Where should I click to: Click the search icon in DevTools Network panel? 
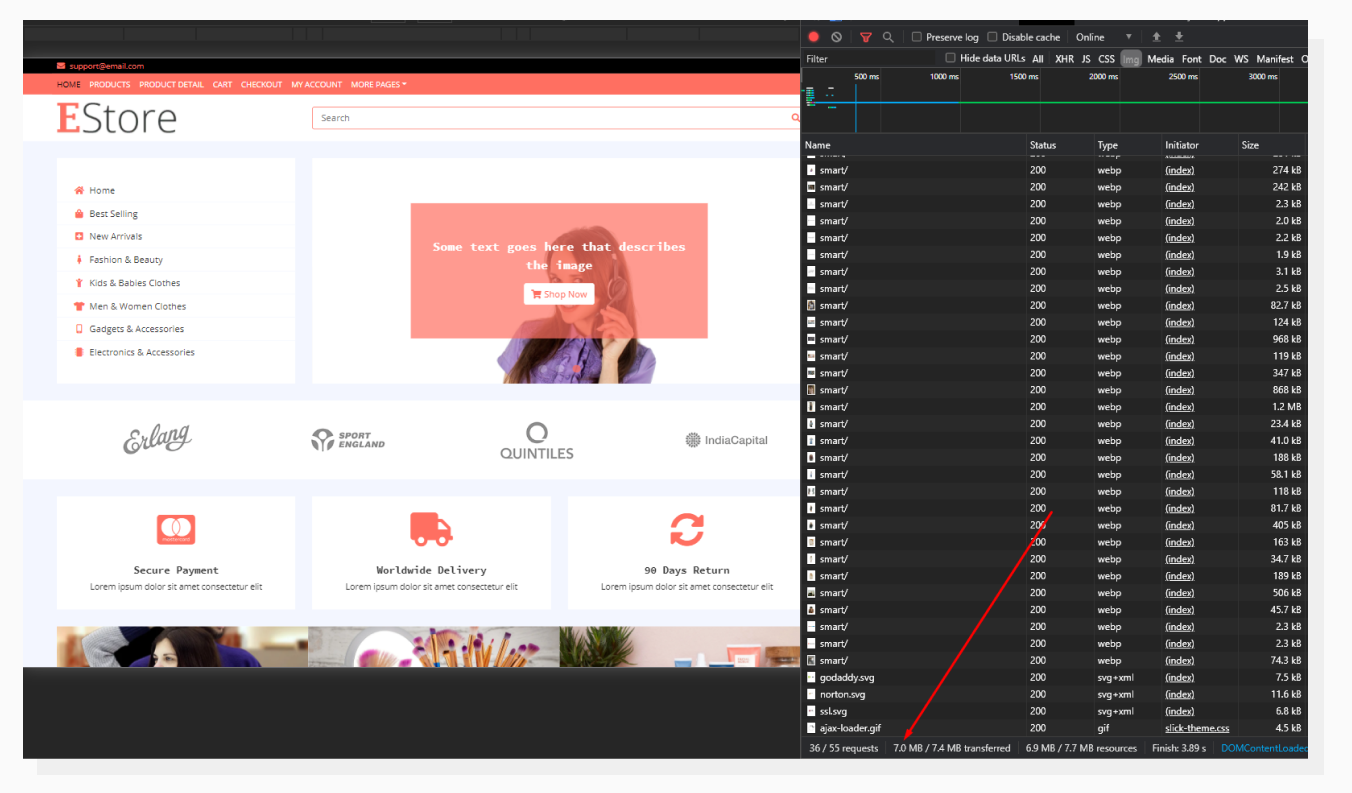888,36
